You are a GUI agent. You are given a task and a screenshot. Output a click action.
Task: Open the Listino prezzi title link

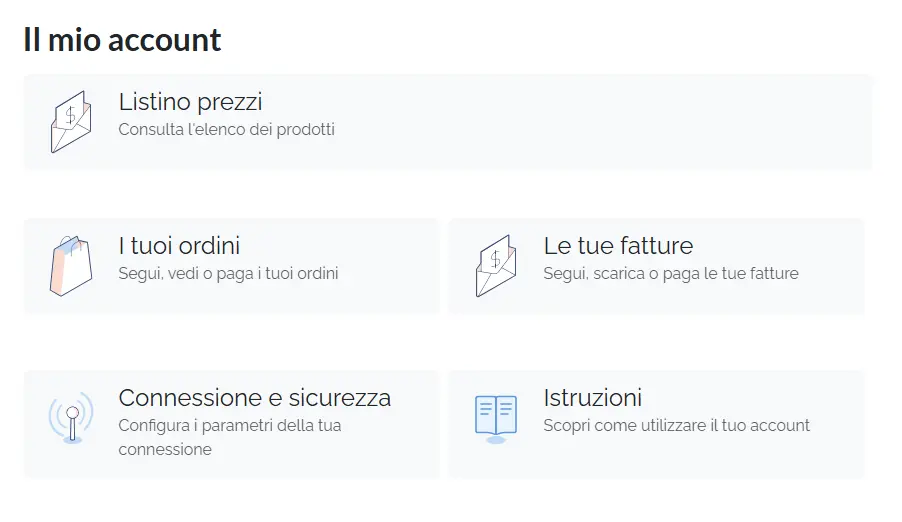click(x=190, y=102)
